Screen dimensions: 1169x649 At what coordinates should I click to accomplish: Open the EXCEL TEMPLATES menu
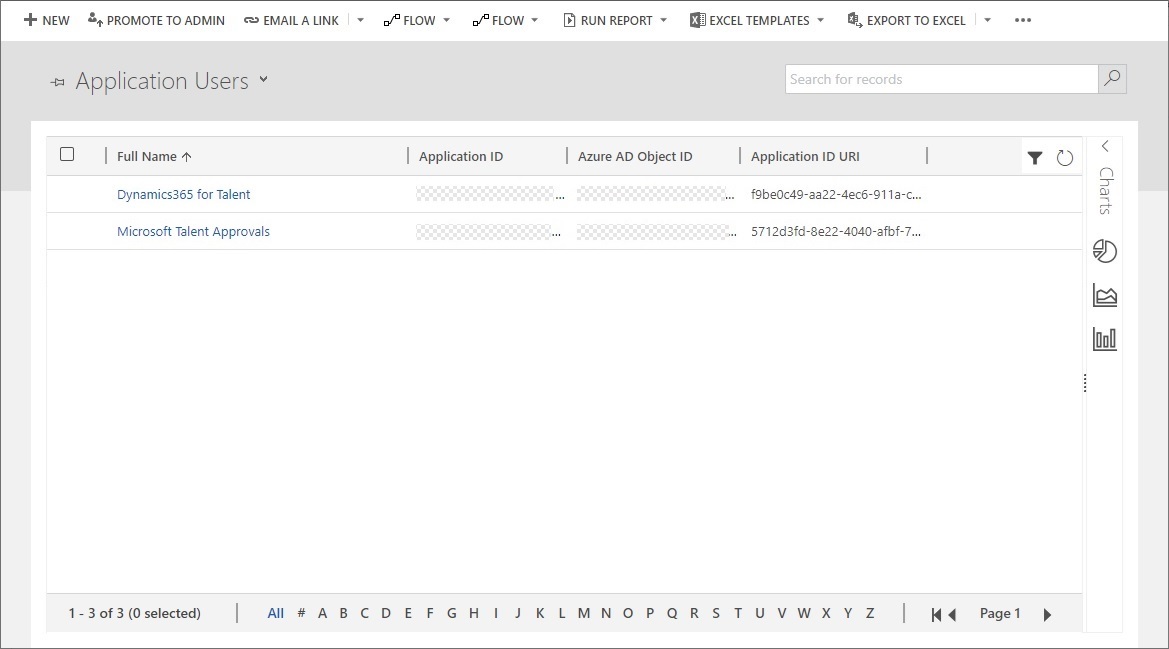tap(757, 20)
